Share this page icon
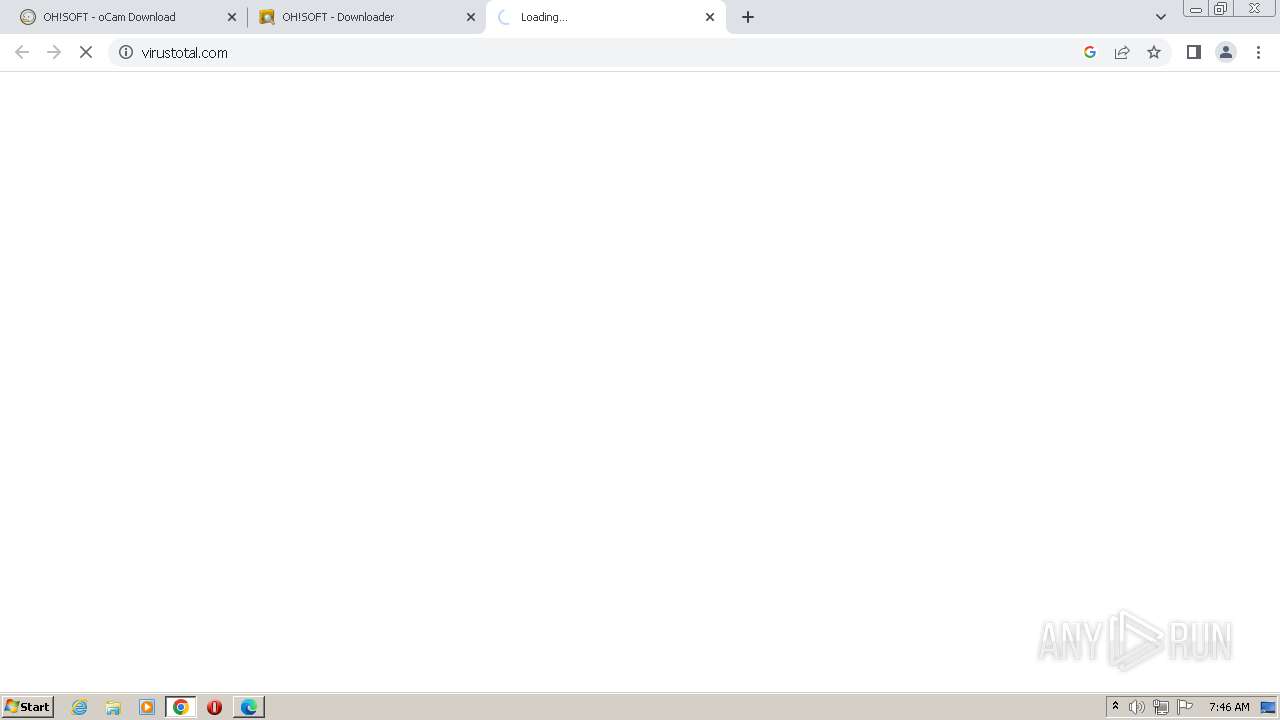 [x=1122, y=52]
